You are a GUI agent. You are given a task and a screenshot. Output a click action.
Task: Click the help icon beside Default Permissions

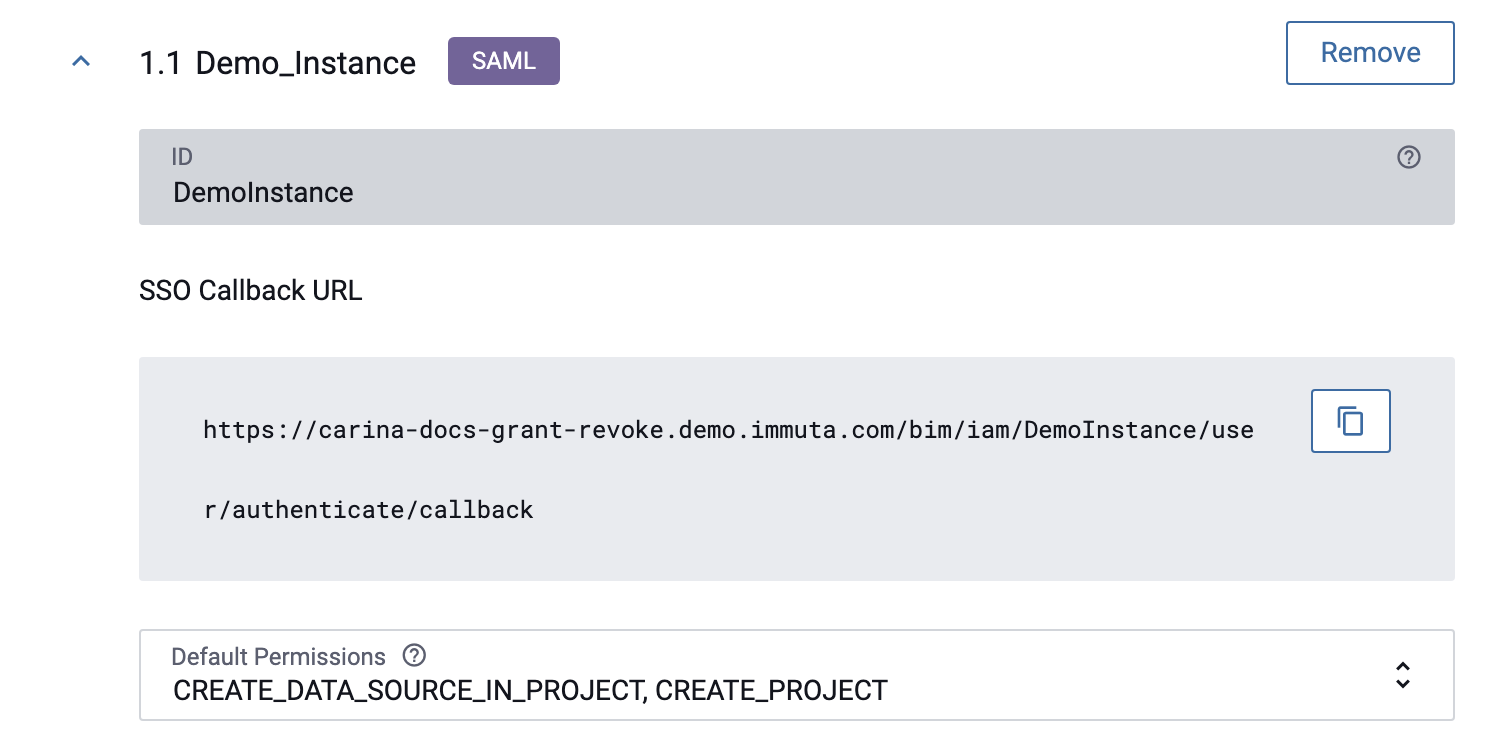pos(414,656)
